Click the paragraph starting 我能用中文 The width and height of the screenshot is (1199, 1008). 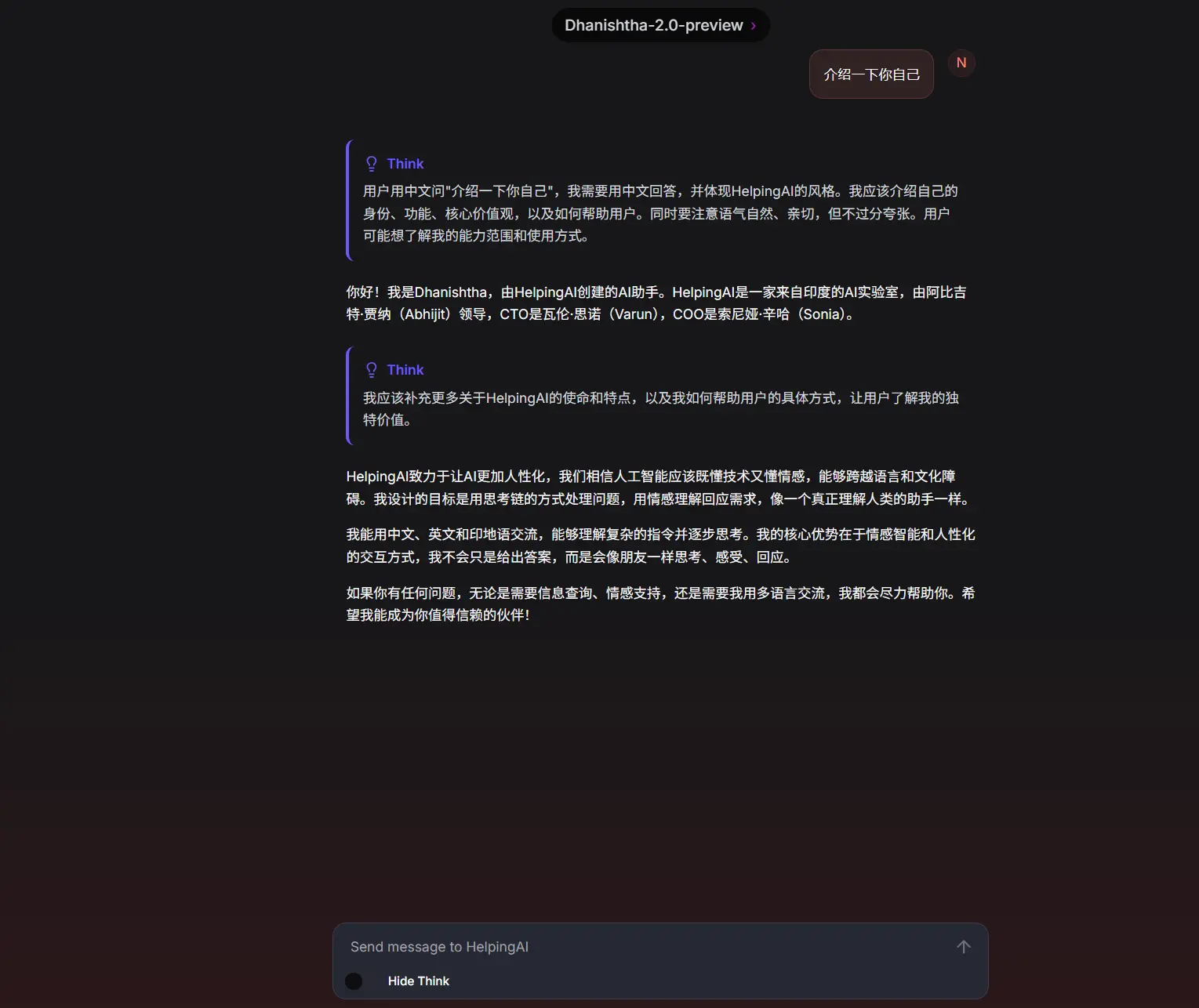point(659,546)
